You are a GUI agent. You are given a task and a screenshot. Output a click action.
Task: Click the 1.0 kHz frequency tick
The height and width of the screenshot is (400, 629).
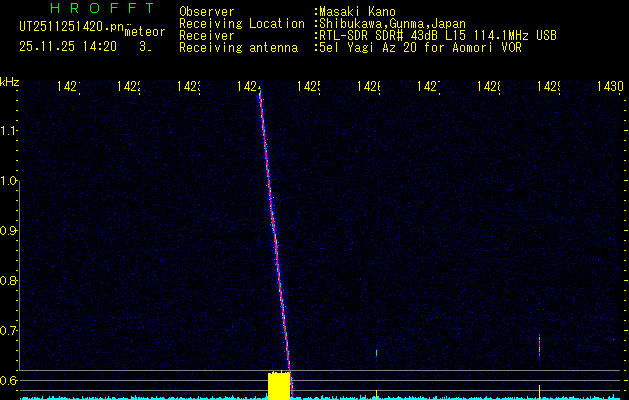[x=9, y=181]
